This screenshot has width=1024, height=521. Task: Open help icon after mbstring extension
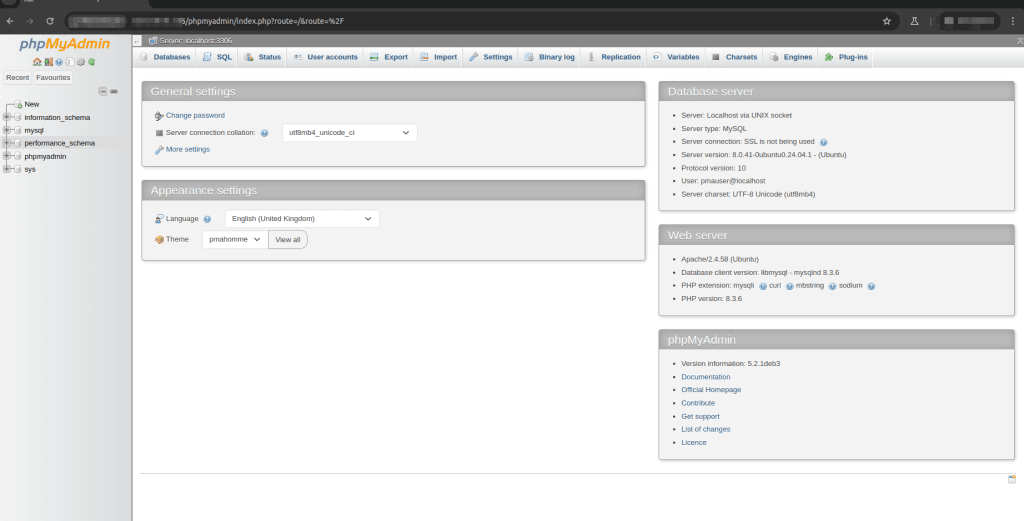pyautogui.click(x=833, y=286)
